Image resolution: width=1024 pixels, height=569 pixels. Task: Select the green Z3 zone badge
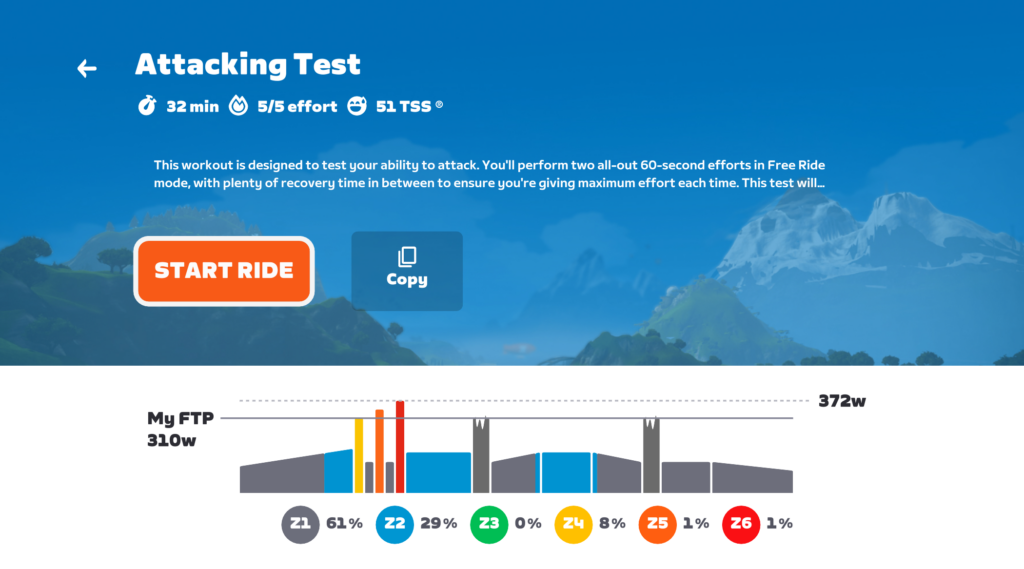click(488, 524)
